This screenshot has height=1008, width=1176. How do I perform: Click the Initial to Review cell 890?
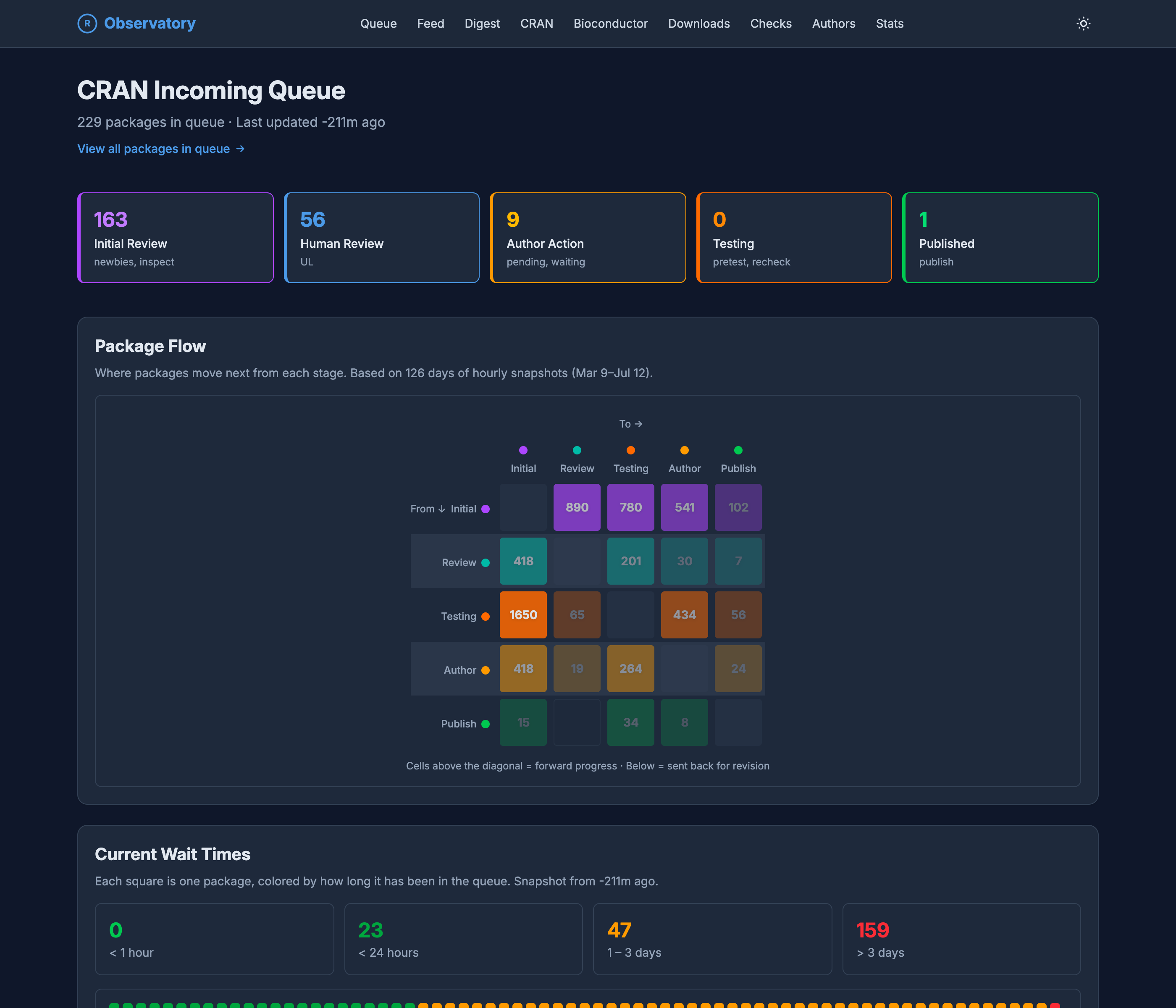coord(577,507)
